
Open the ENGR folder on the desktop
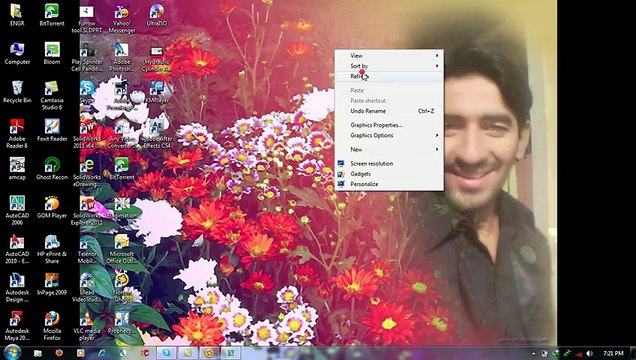pos(17,15)
